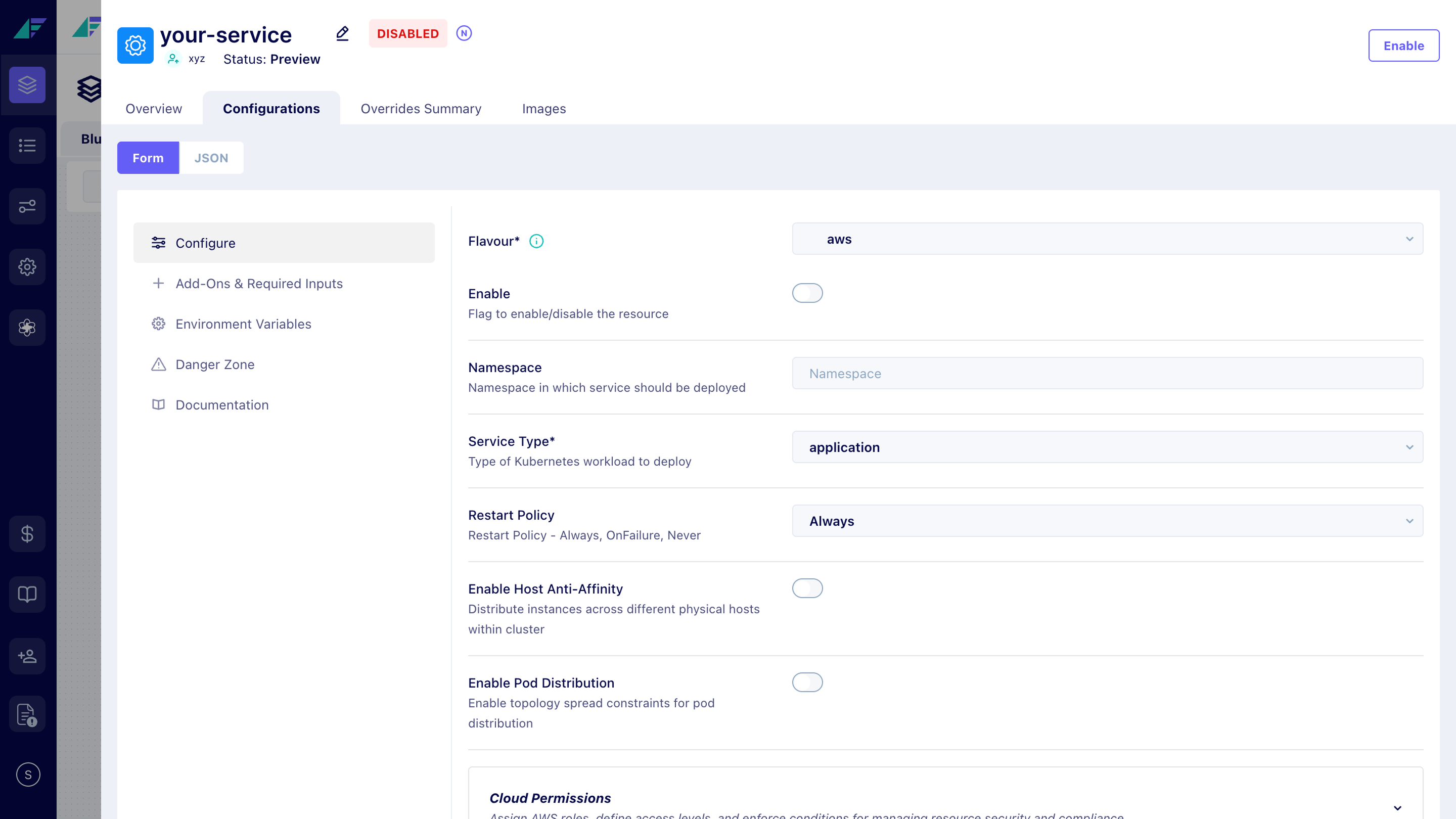1456x819 pixels.
Task: Toggle the Enable resource switch
Action: pyautogui.click(x=806, y=293)
